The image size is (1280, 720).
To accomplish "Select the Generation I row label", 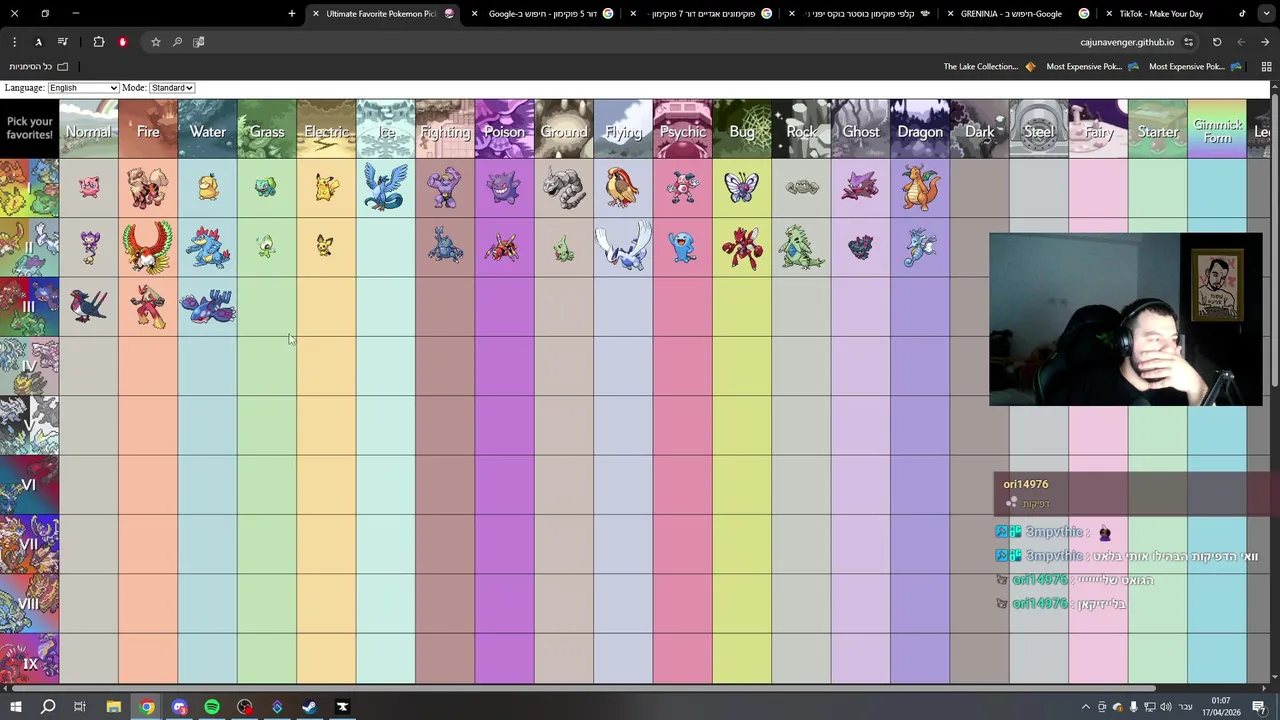I will tap(29, 188).
